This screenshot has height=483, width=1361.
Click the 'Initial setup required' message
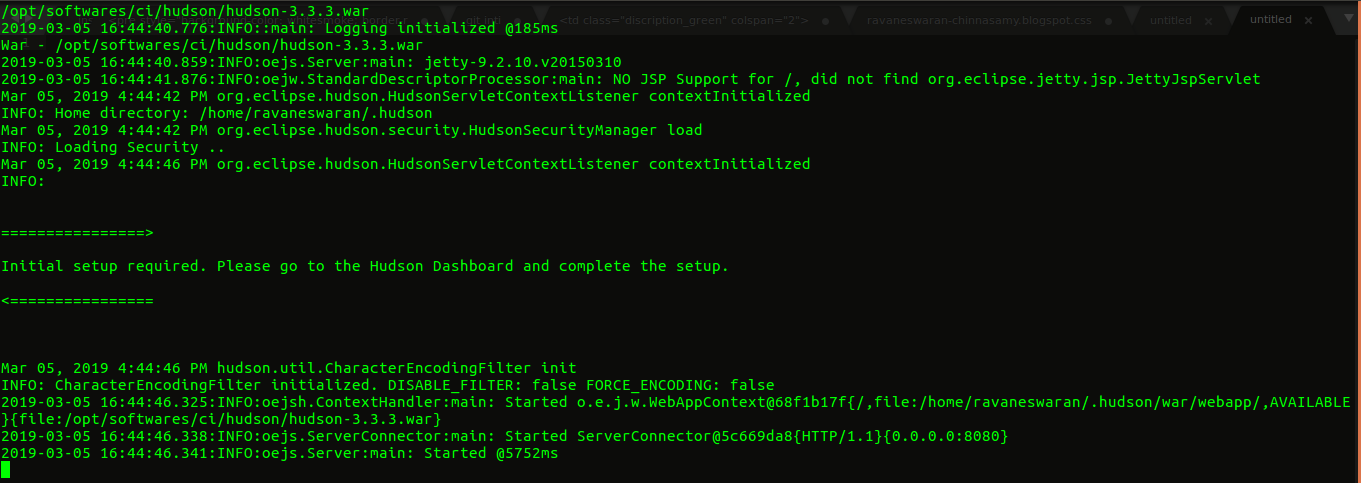click(365, 267)
